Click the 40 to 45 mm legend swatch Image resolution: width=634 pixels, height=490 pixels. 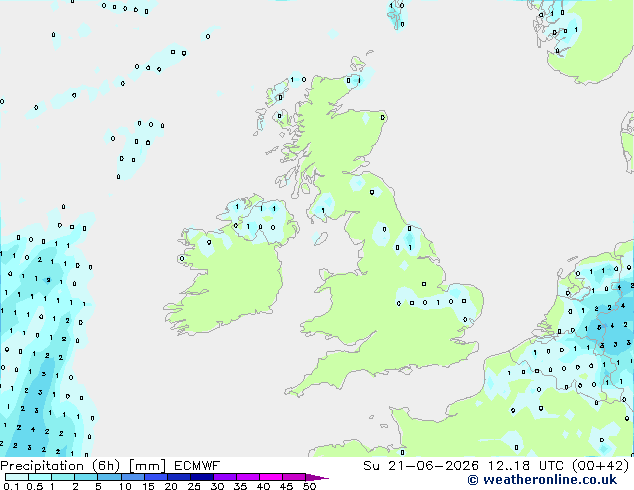tap(271, 477)
